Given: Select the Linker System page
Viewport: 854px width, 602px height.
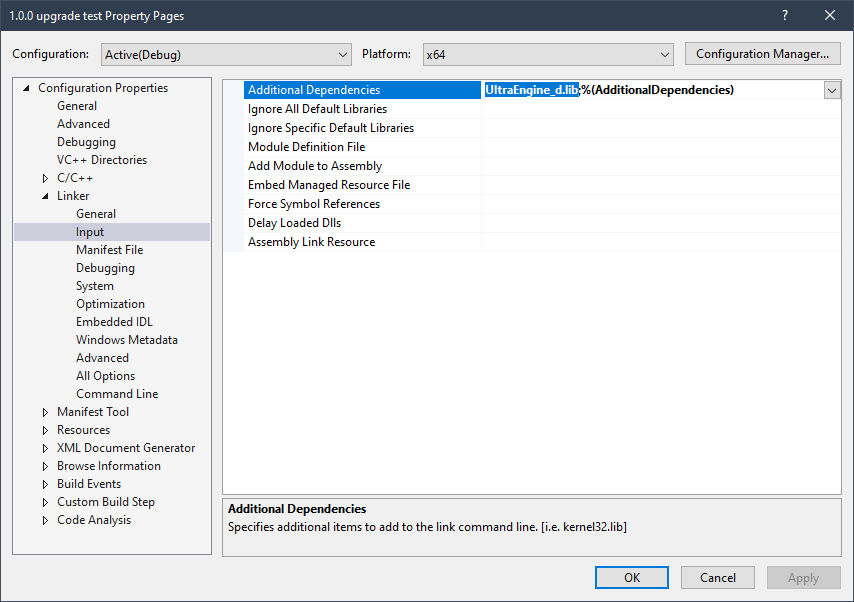Looking at the screenshot, I should [96, 286].
